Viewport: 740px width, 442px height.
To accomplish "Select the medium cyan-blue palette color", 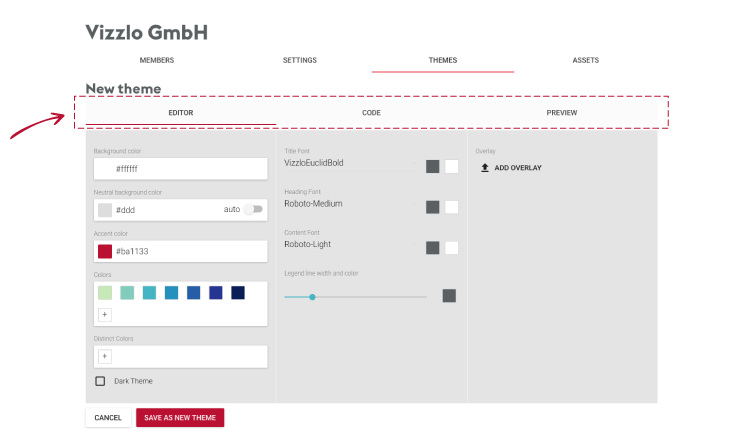I will [x=171, y=292].
